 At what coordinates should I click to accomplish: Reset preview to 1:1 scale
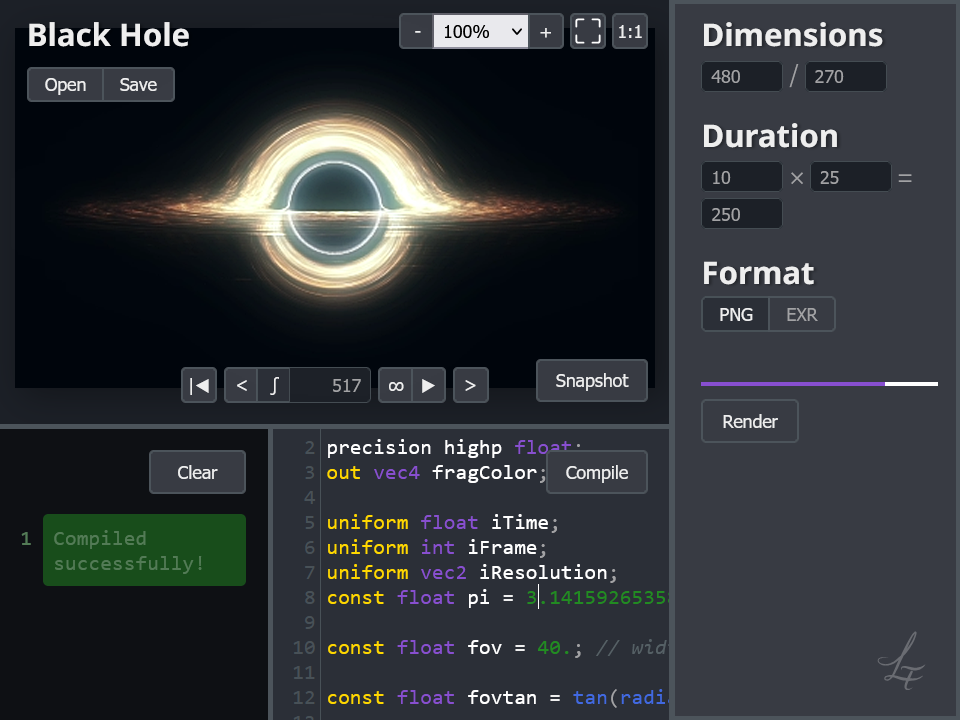tap(630, 32)
